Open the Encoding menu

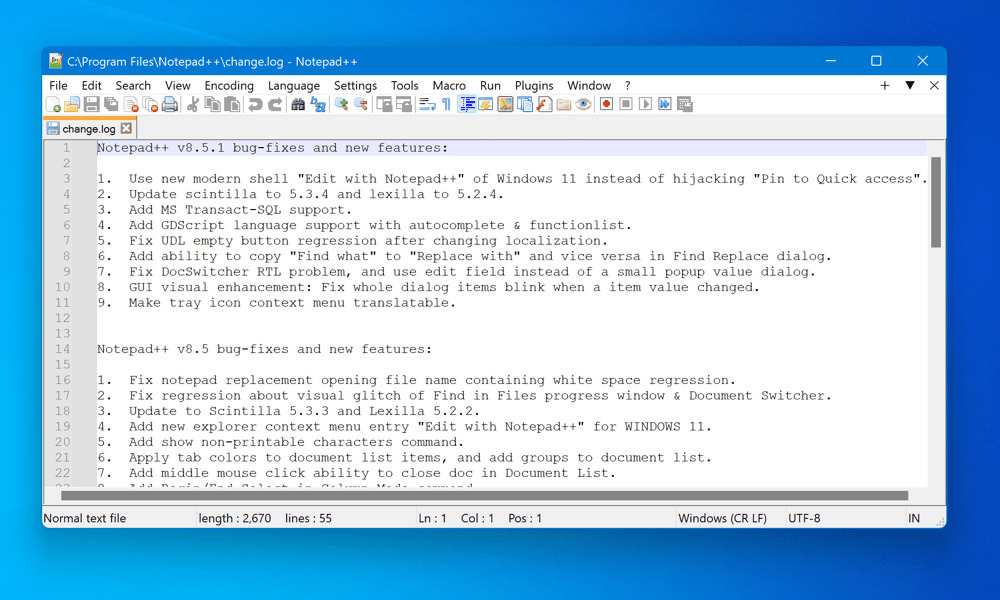(x=229, y=85)
